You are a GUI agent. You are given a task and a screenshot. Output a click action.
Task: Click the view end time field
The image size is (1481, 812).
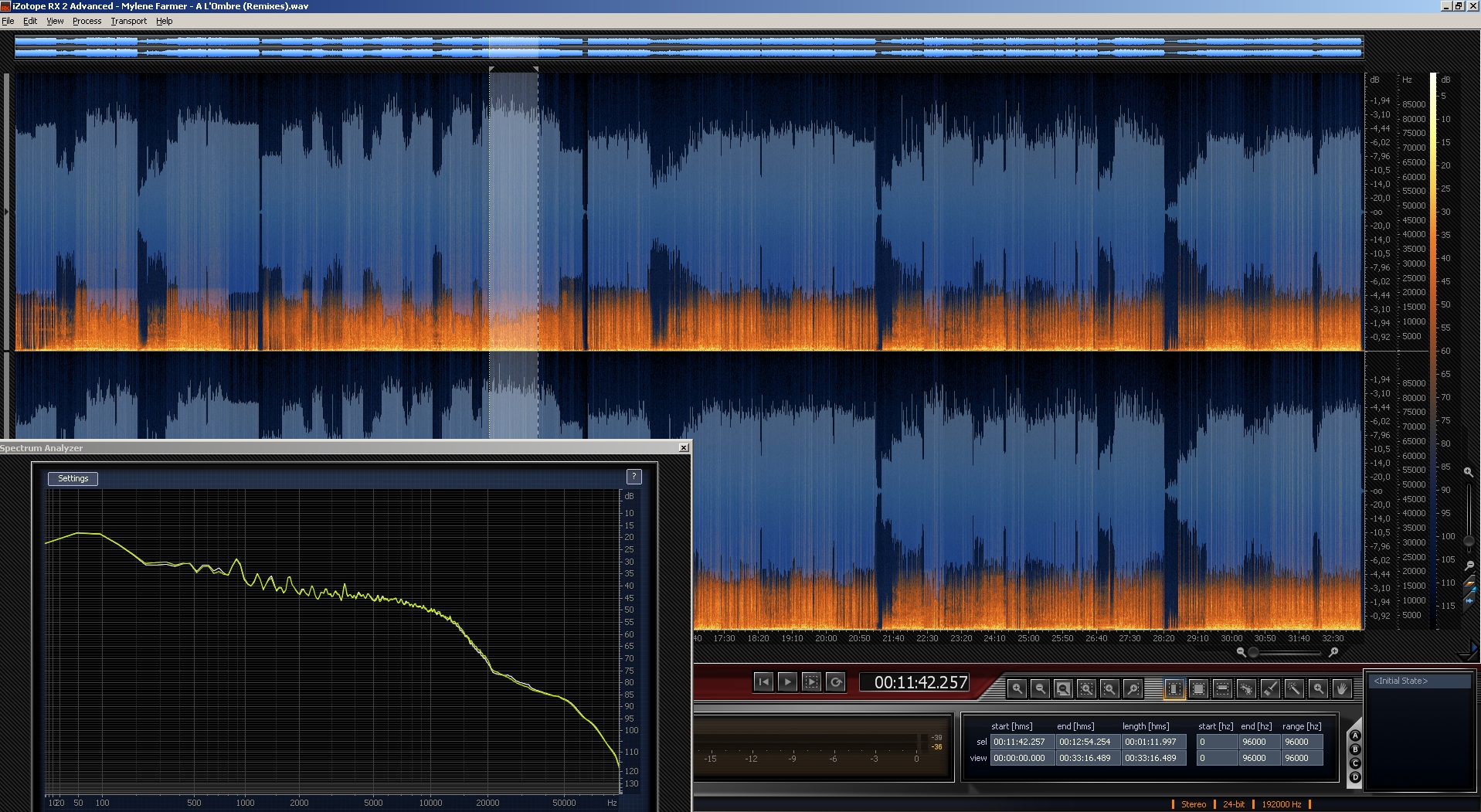(x=1088, y=758)
